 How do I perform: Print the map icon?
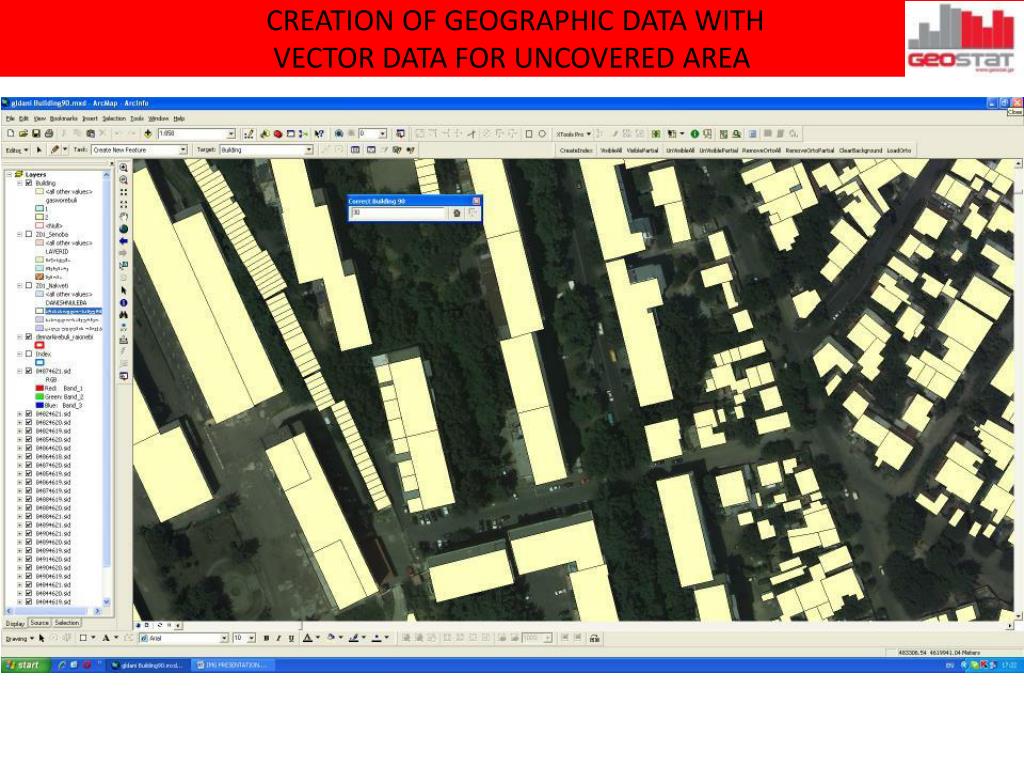point(48,134)
